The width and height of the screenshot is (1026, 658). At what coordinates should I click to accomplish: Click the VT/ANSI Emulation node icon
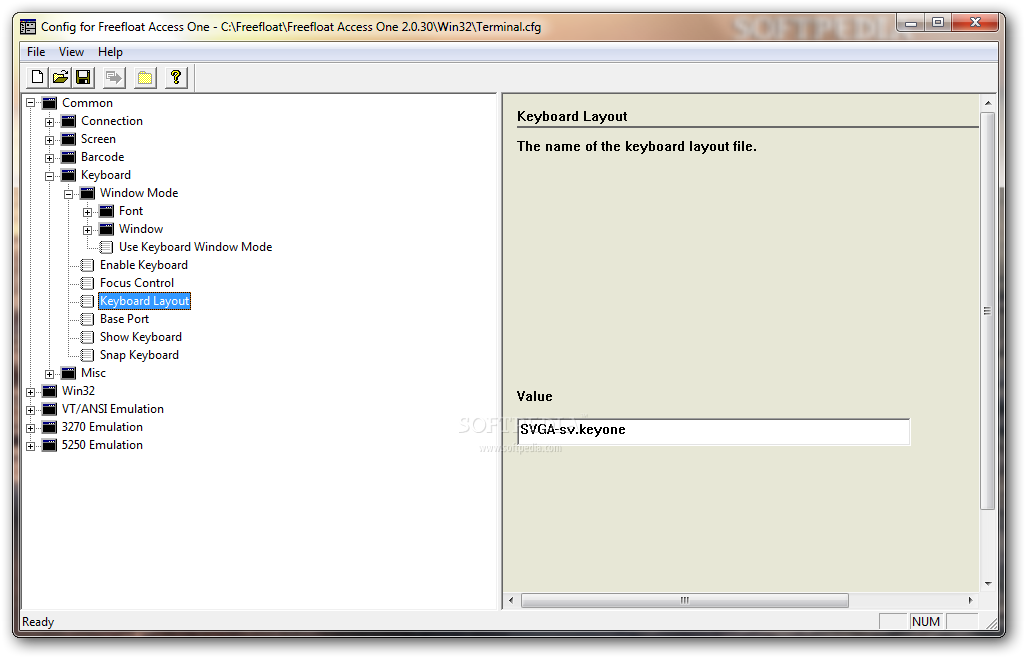(x=50, y=409)
